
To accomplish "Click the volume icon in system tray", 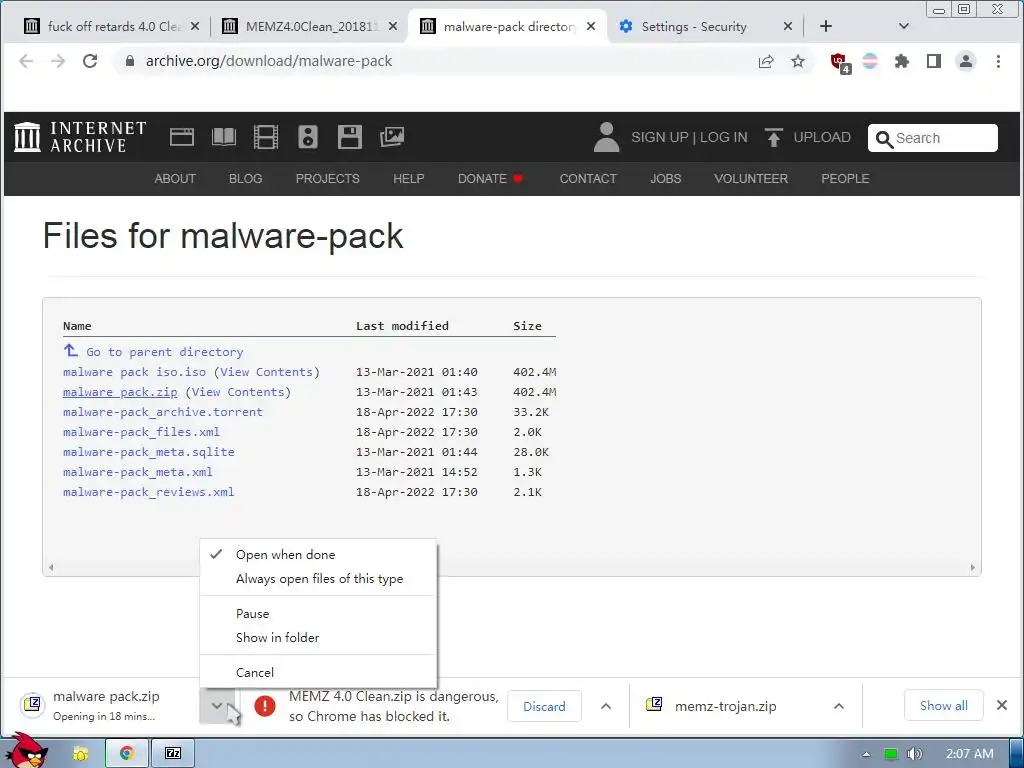I will 914,754.
